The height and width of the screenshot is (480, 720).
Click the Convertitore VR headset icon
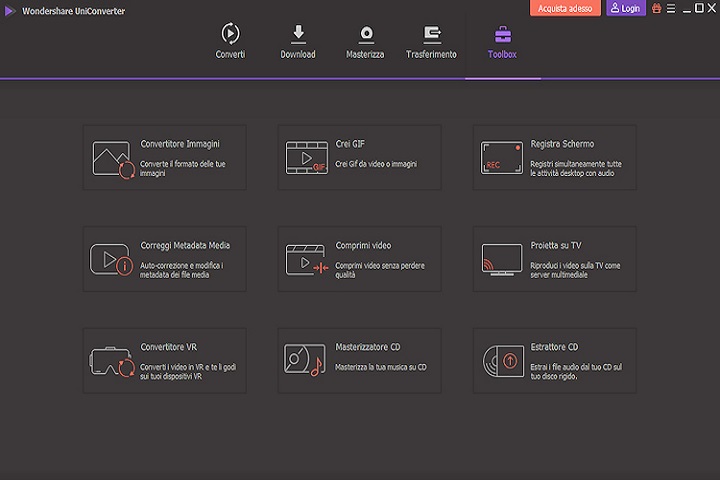tap(112, 360)
